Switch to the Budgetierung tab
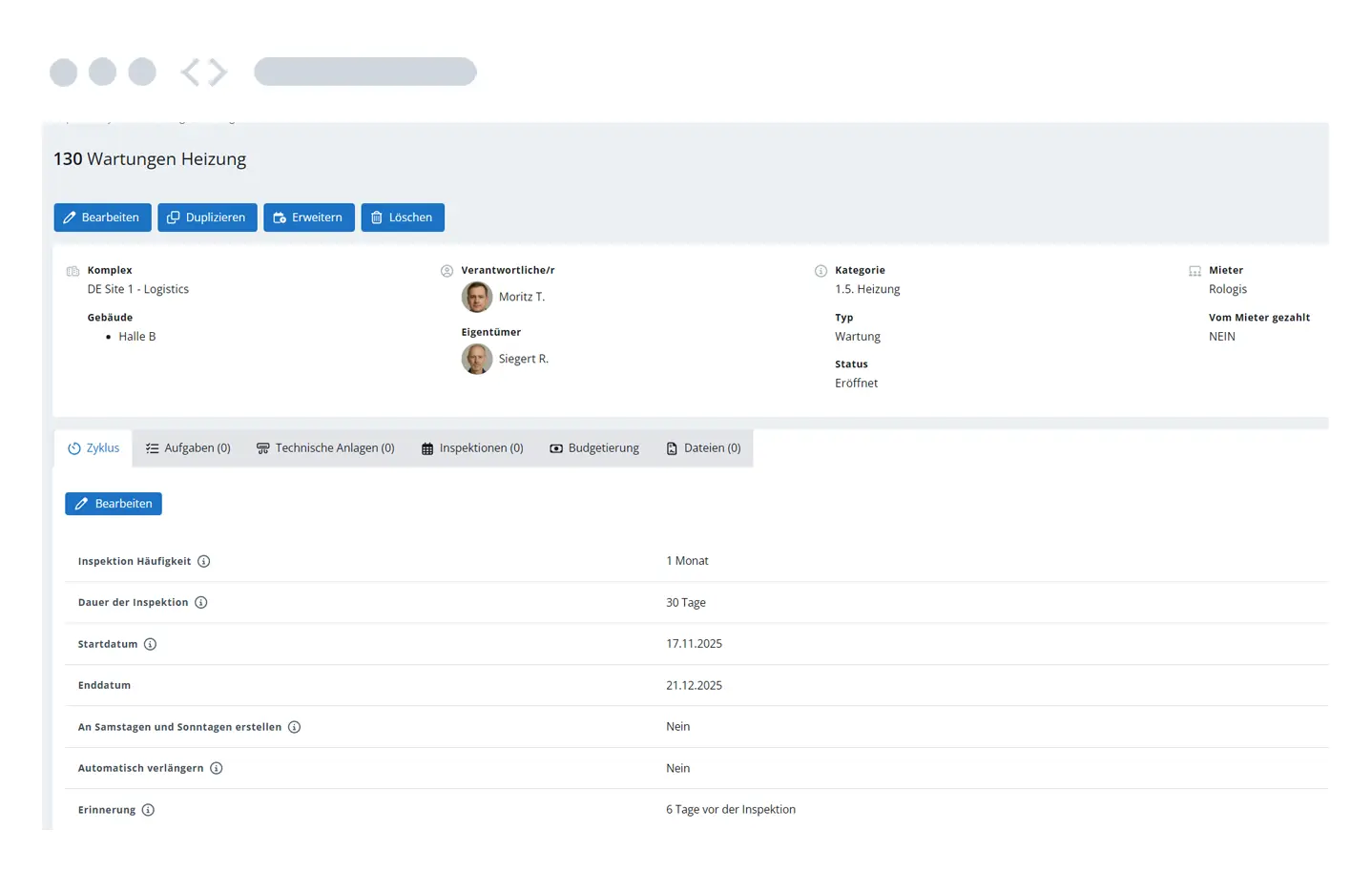The image size is (1372, 893). pyautogui.click(x=594, y=448)
